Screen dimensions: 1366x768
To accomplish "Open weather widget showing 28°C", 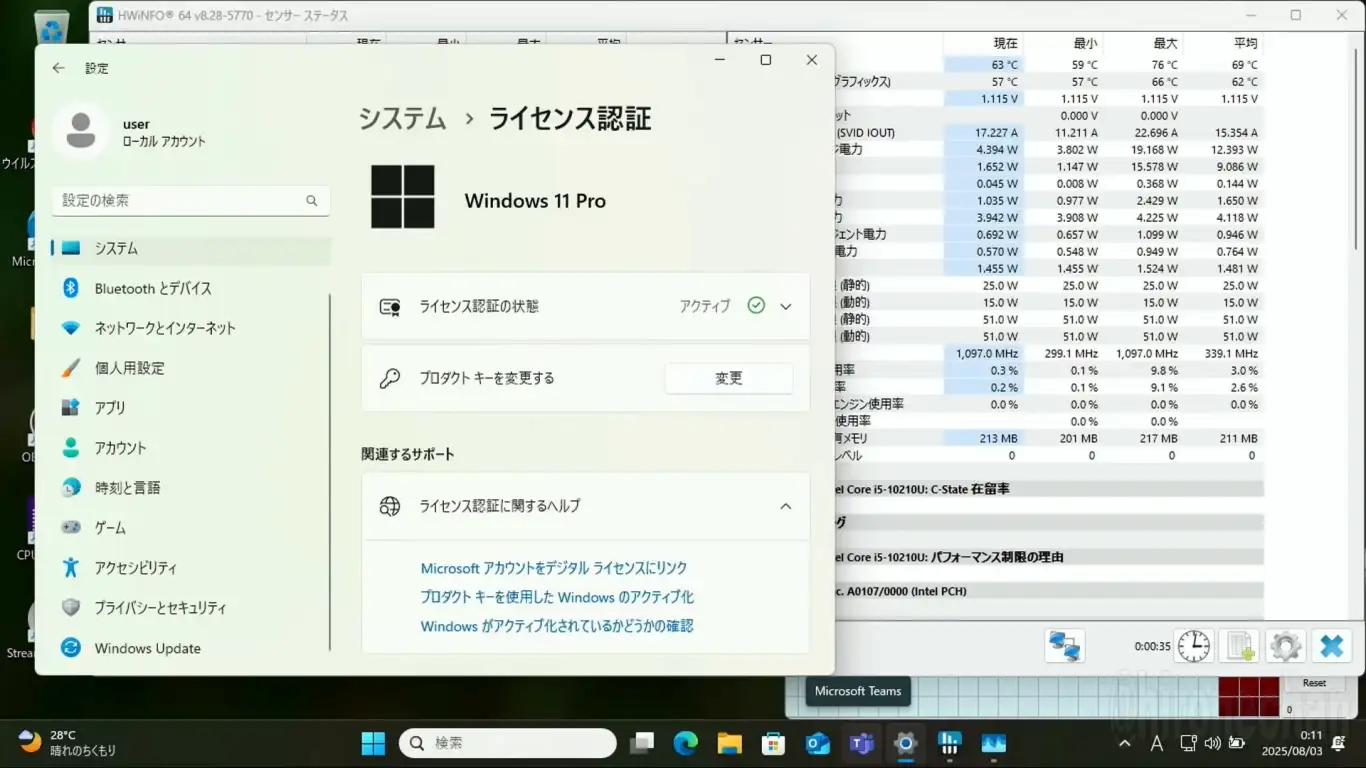I will [x=68, y=742].
